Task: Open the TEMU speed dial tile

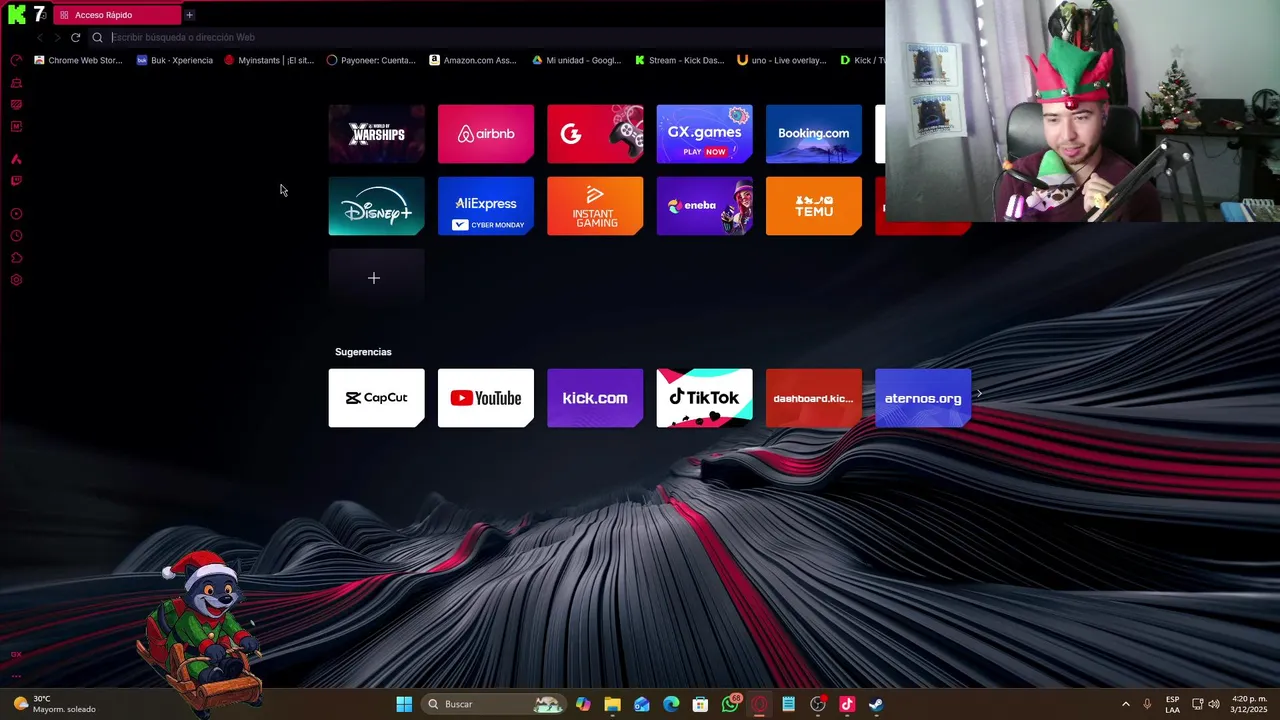Action: tap(814, 206)
